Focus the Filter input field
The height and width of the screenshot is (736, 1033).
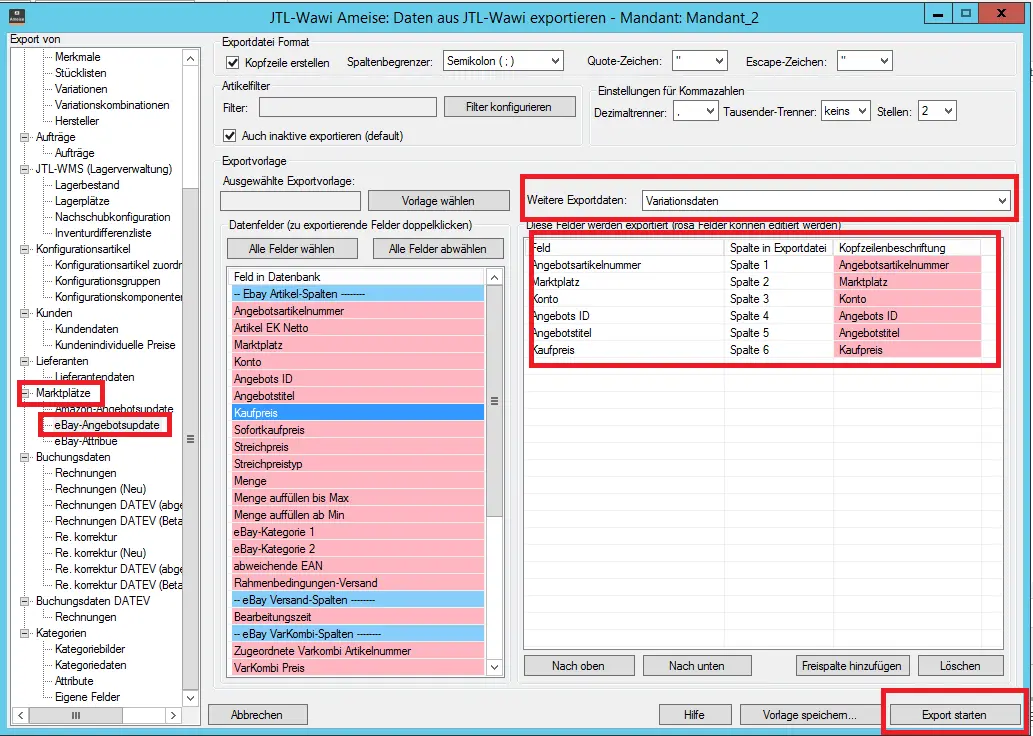pyautogui.click(x=348, y=107)
